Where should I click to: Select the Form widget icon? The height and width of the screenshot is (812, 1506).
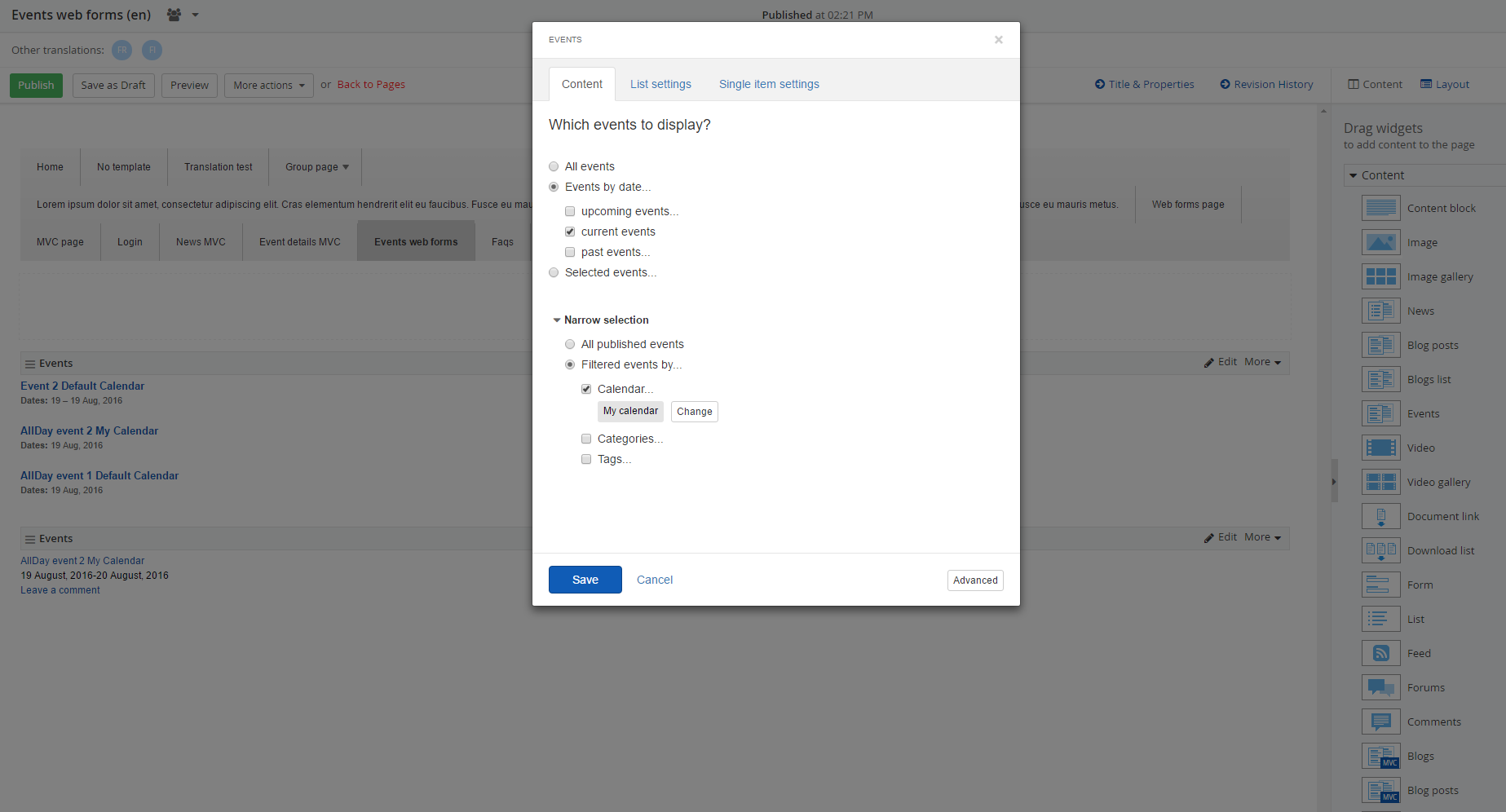pyautogui.click(x=1380, y=585)
